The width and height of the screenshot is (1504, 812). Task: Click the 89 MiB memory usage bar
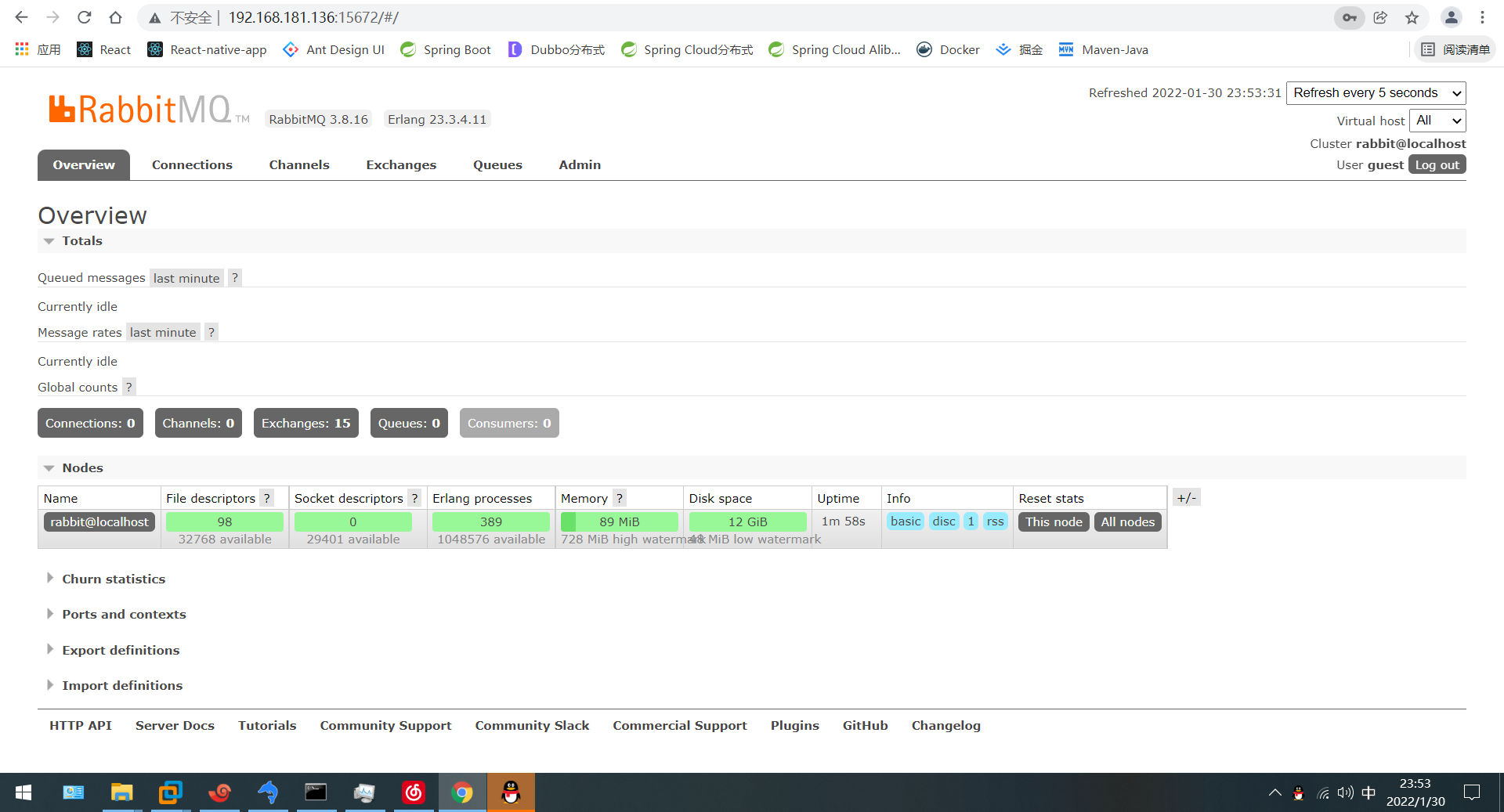(x=619, y=521)
